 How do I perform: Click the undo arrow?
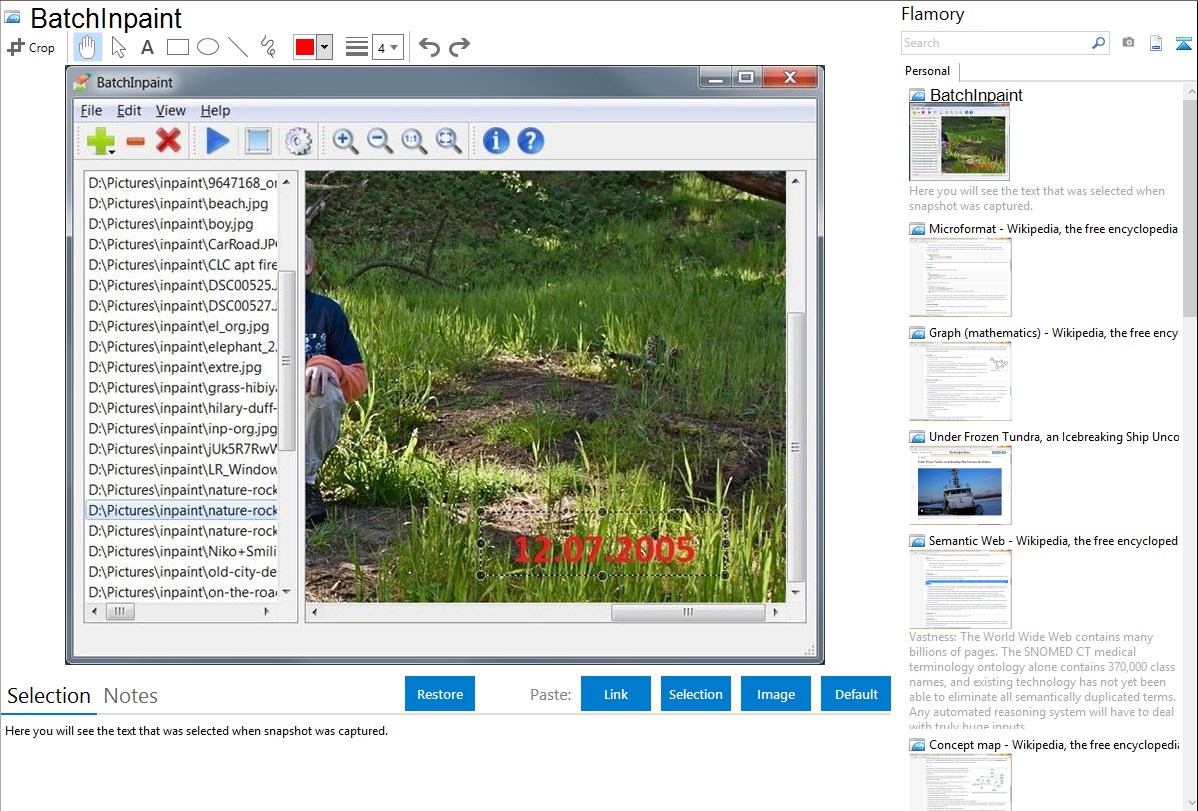tap(429, 47)
